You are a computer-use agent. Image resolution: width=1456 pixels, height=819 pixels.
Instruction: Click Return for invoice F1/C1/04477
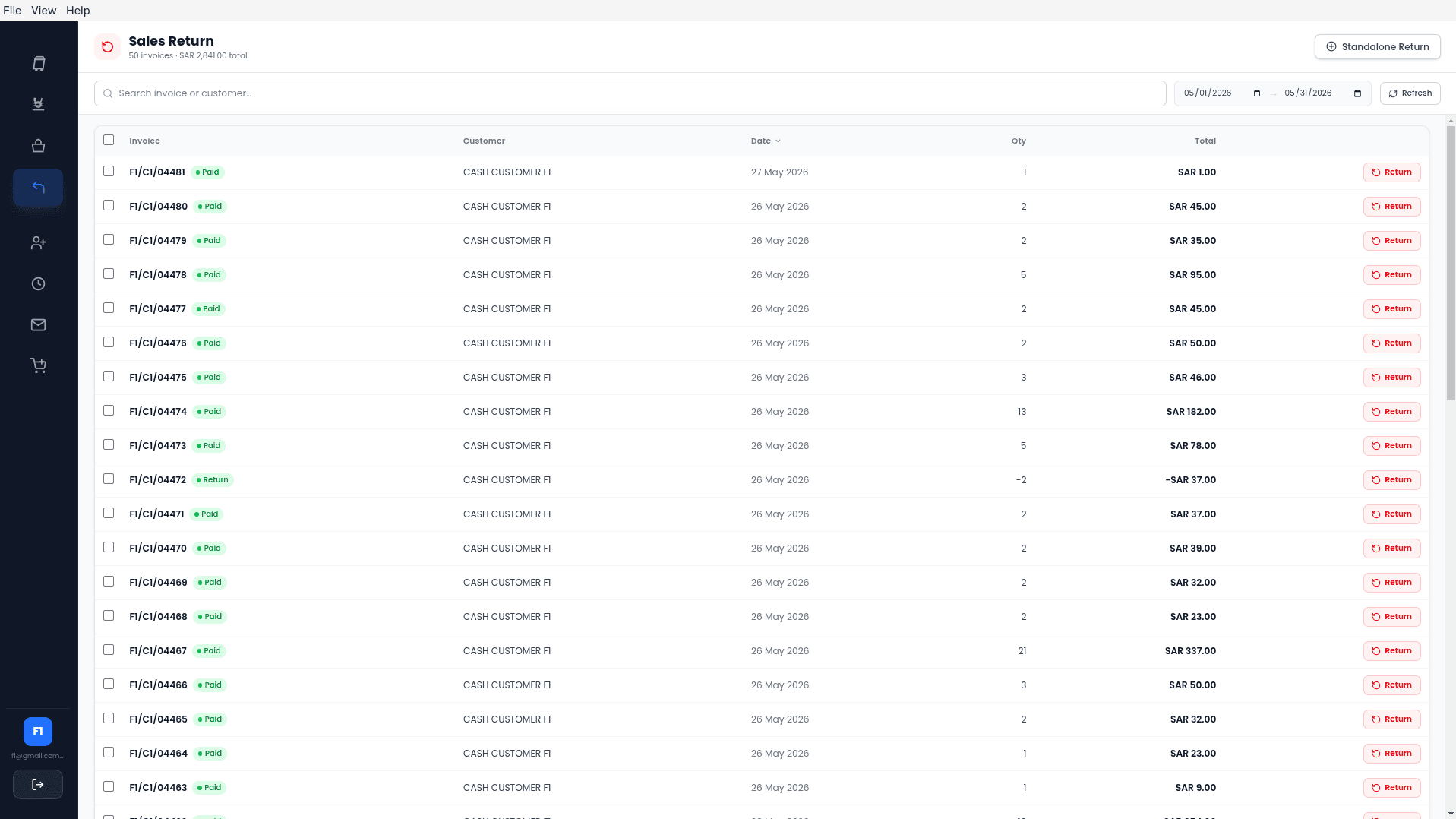click(1391, 309)
